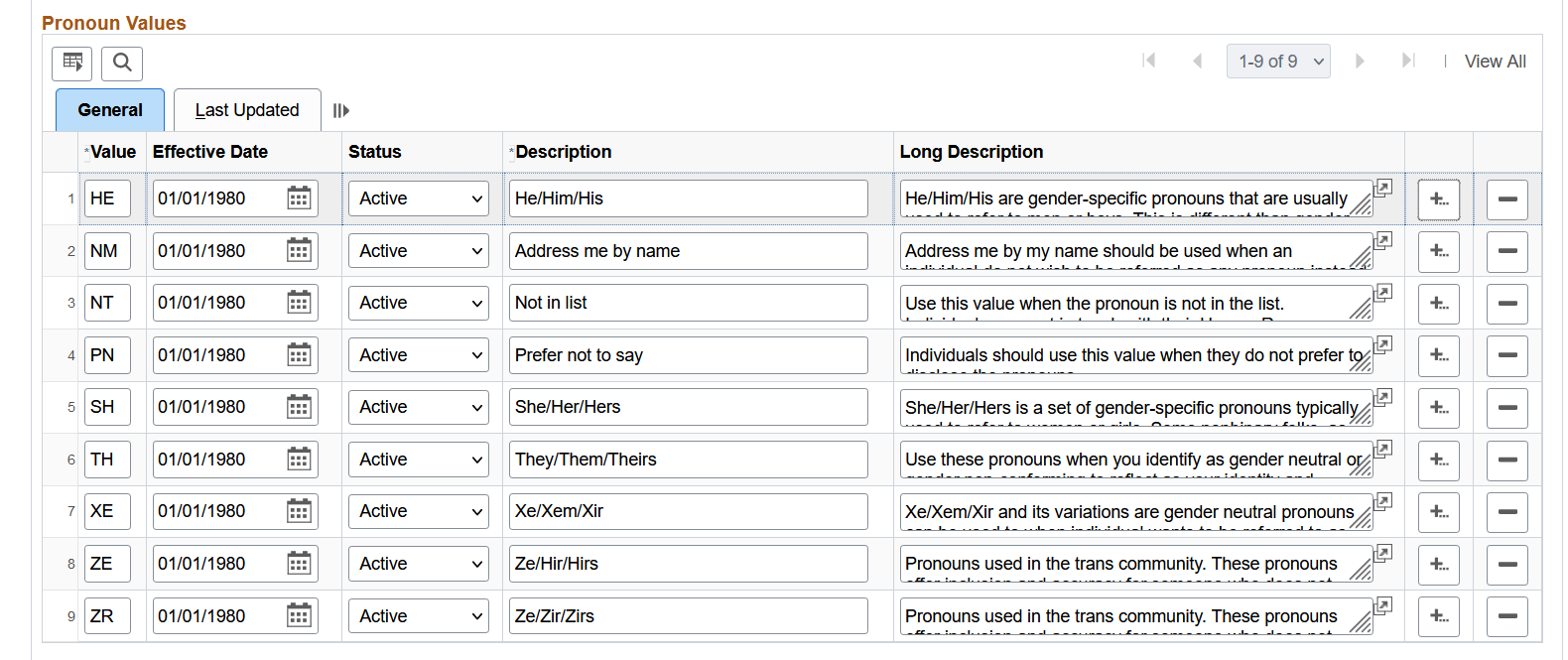Pop out Long Description for Ze/Zir/Zirs row
The image size is (1568, 660).
click(x=1383, y=604)
